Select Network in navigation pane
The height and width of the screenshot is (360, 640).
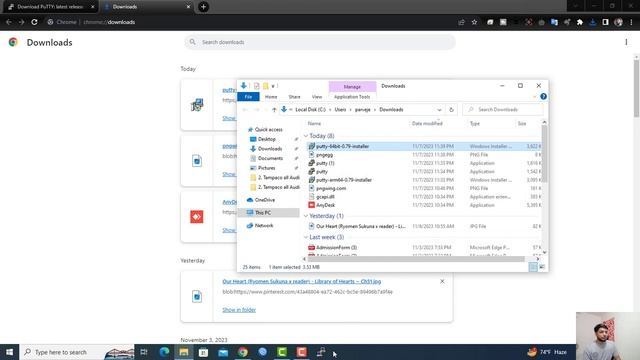(264, 225)
